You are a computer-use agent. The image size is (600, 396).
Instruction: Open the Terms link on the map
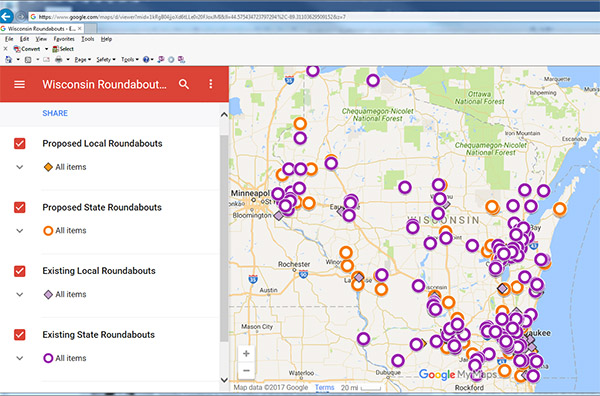pos(324,388)
